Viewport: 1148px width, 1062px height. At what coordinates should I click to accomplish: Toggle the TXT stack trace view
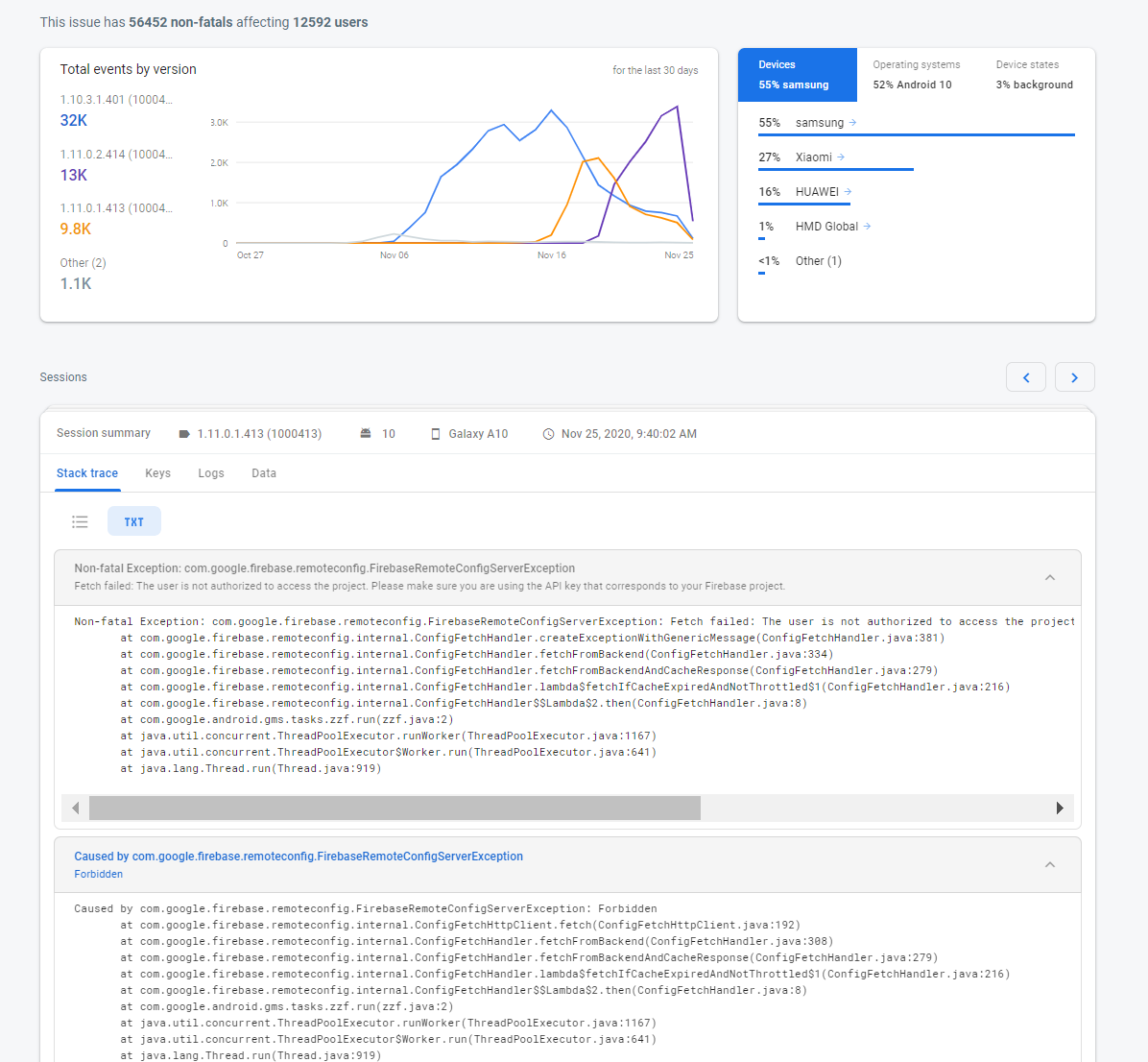click(133, 521)
